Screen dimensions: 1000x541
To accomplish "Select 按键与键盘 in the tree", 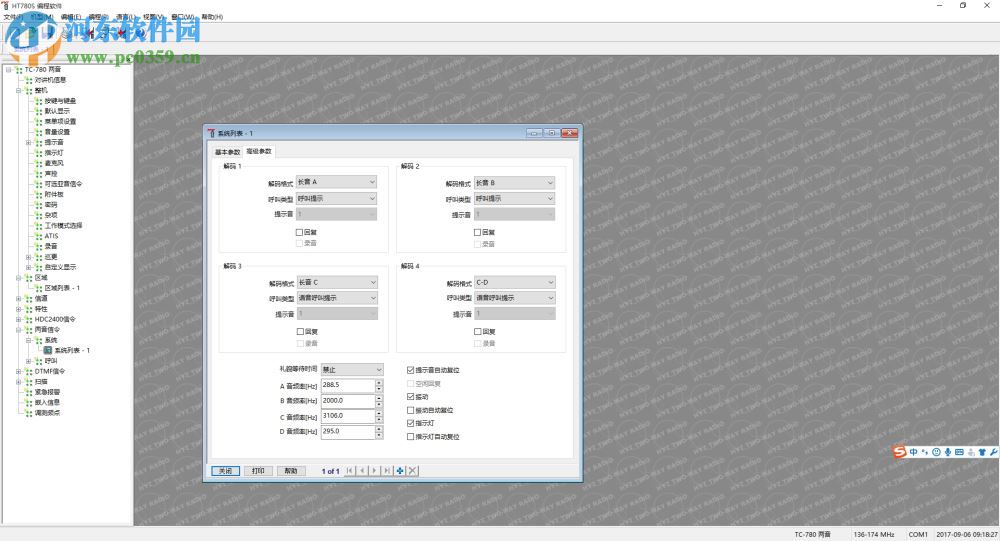I will (x=60, y=101).
